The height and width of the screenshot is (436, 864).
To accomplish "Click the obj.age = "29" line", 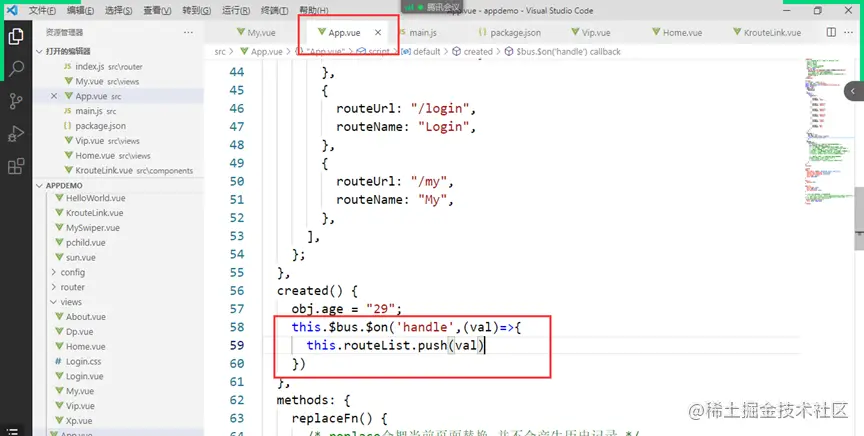I will pyautogui.click(x=347, y=309).
